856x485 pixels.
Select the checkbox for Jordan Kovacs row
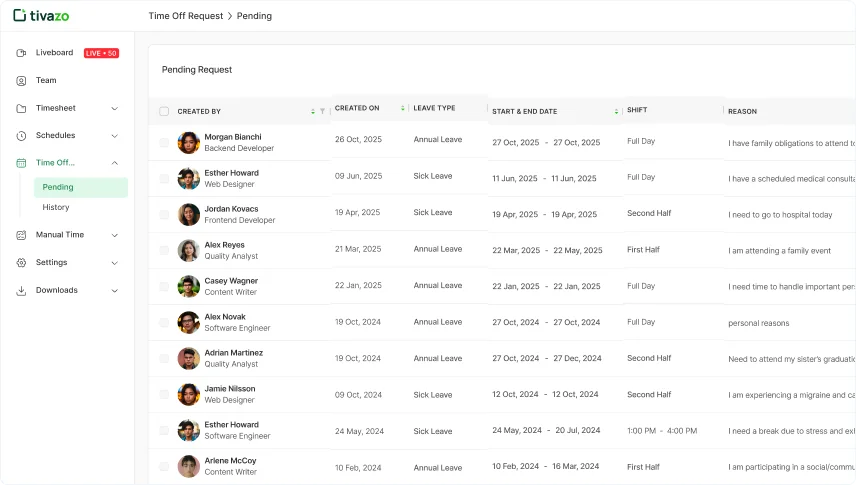tap(164, 214)
